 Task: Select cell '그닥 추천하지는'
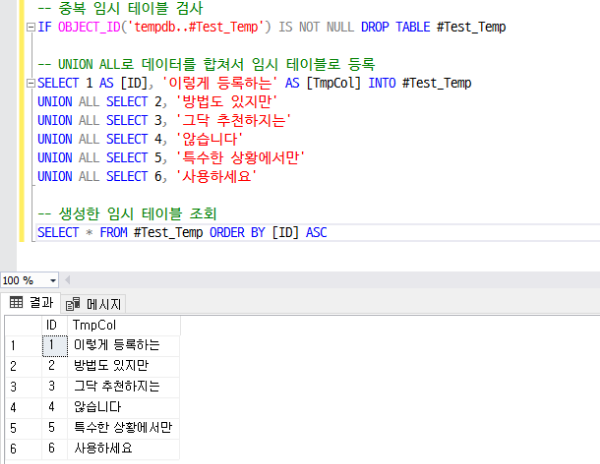click(x=124, y=387)
